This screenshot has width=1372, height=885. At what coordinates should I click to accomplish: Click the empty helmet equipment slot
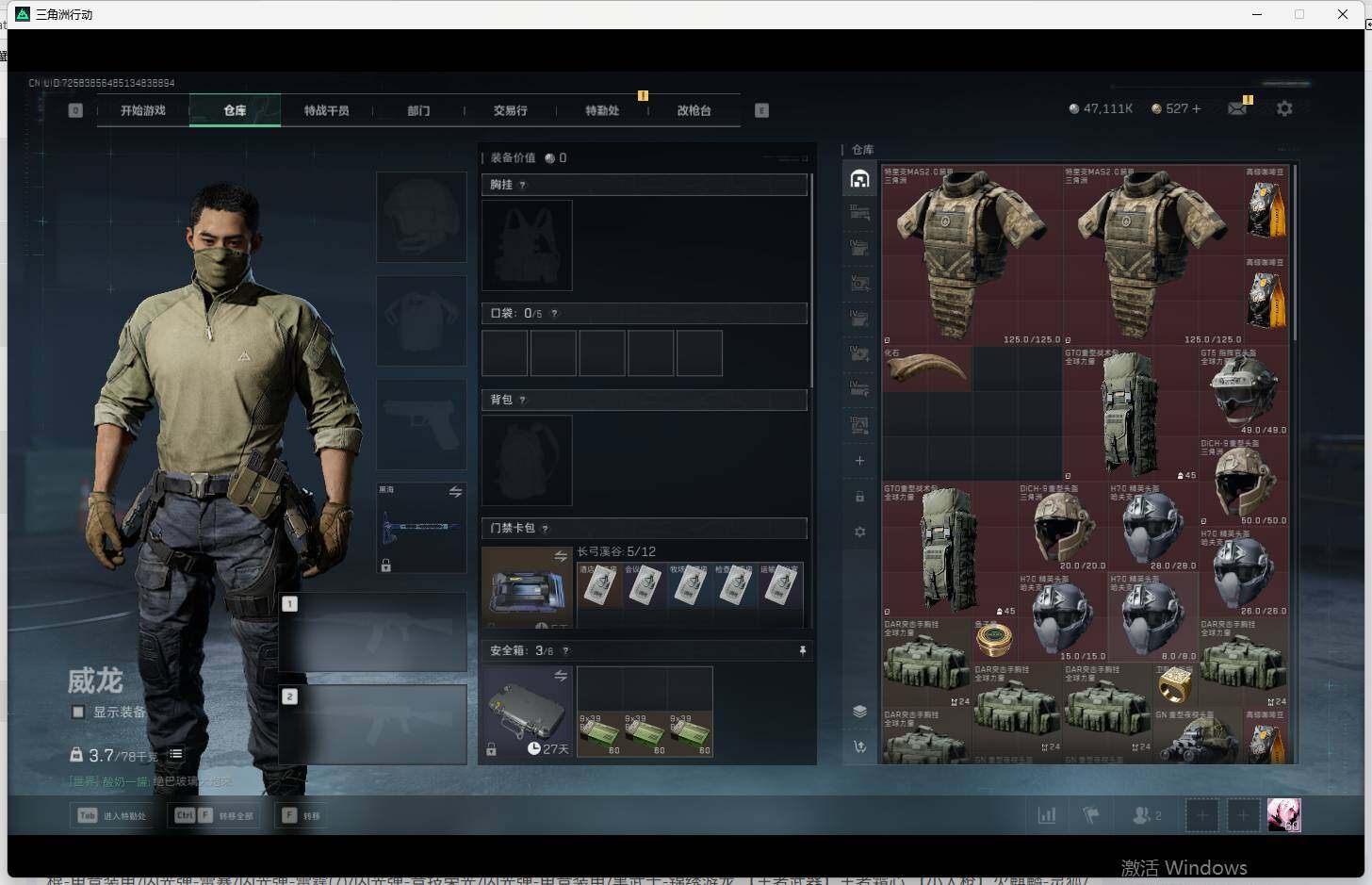point(421,217)
